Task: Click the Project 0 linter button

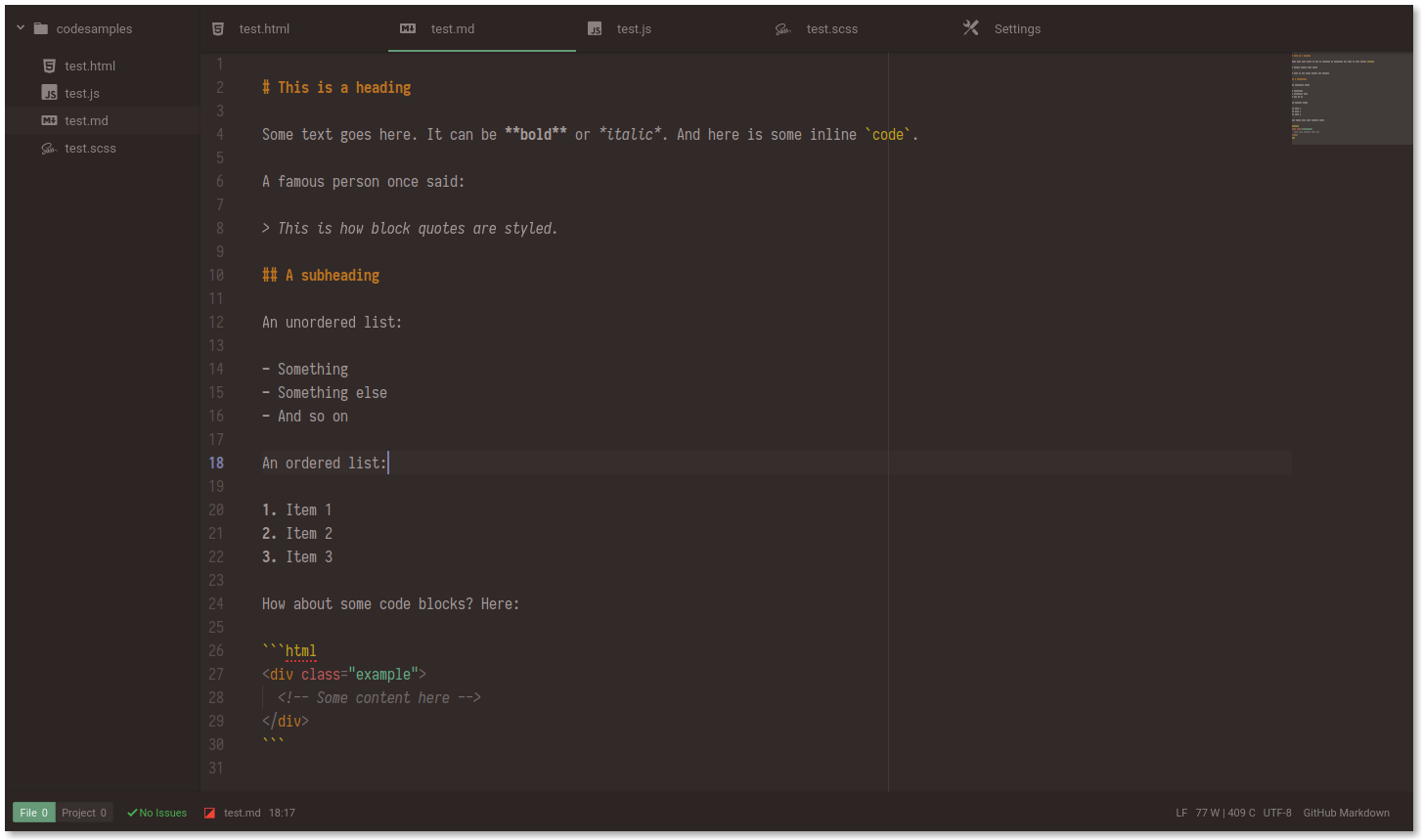Action: click(84, 813)
